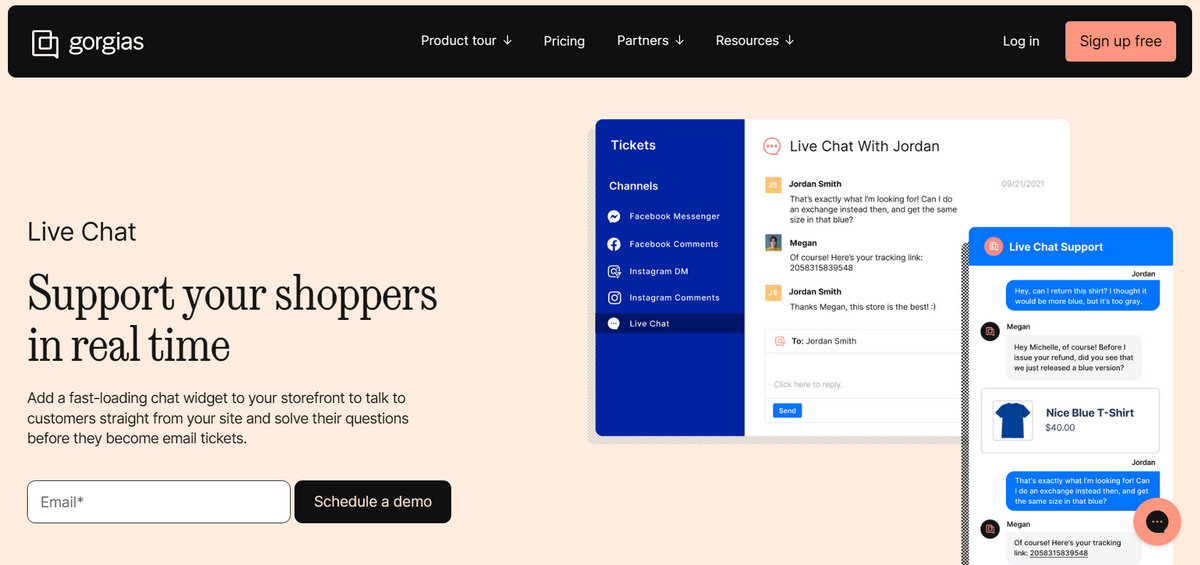Click the Instagram DM channel label

coord(659,271)
